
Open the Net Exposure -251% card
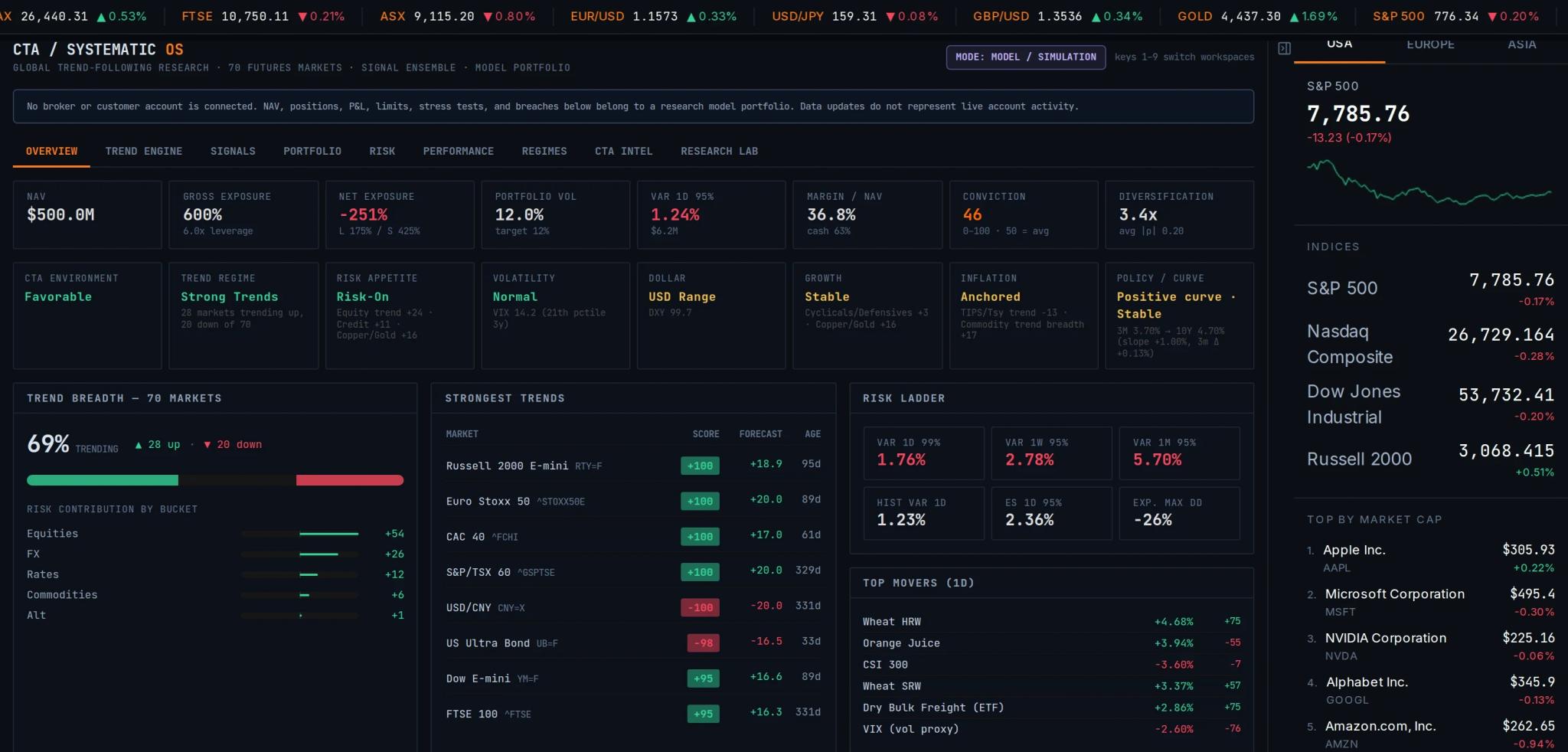(400, 214)
